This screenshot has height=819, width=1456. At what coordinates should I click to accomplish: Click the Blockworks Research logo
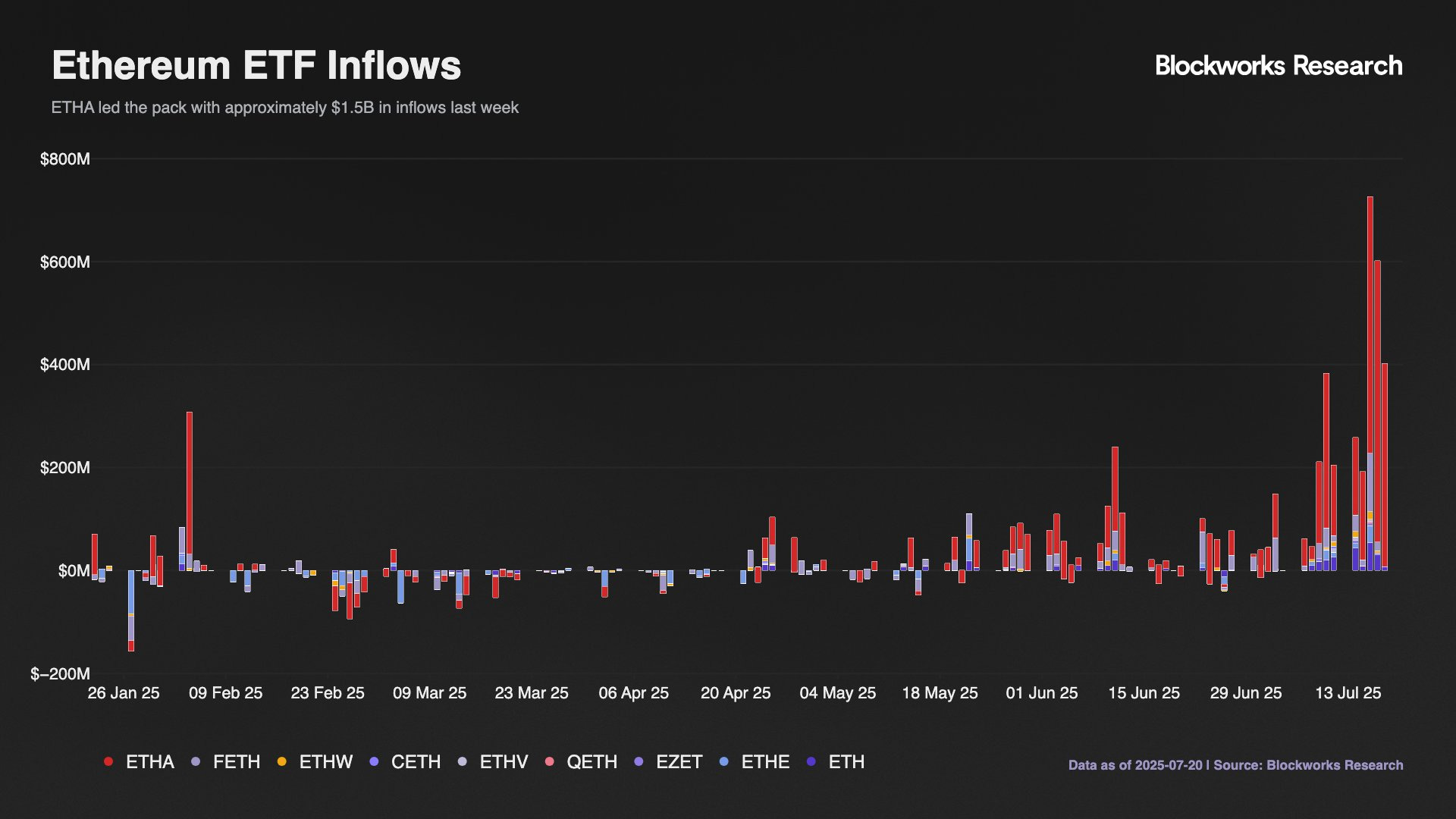click(x=1278, y=66)
